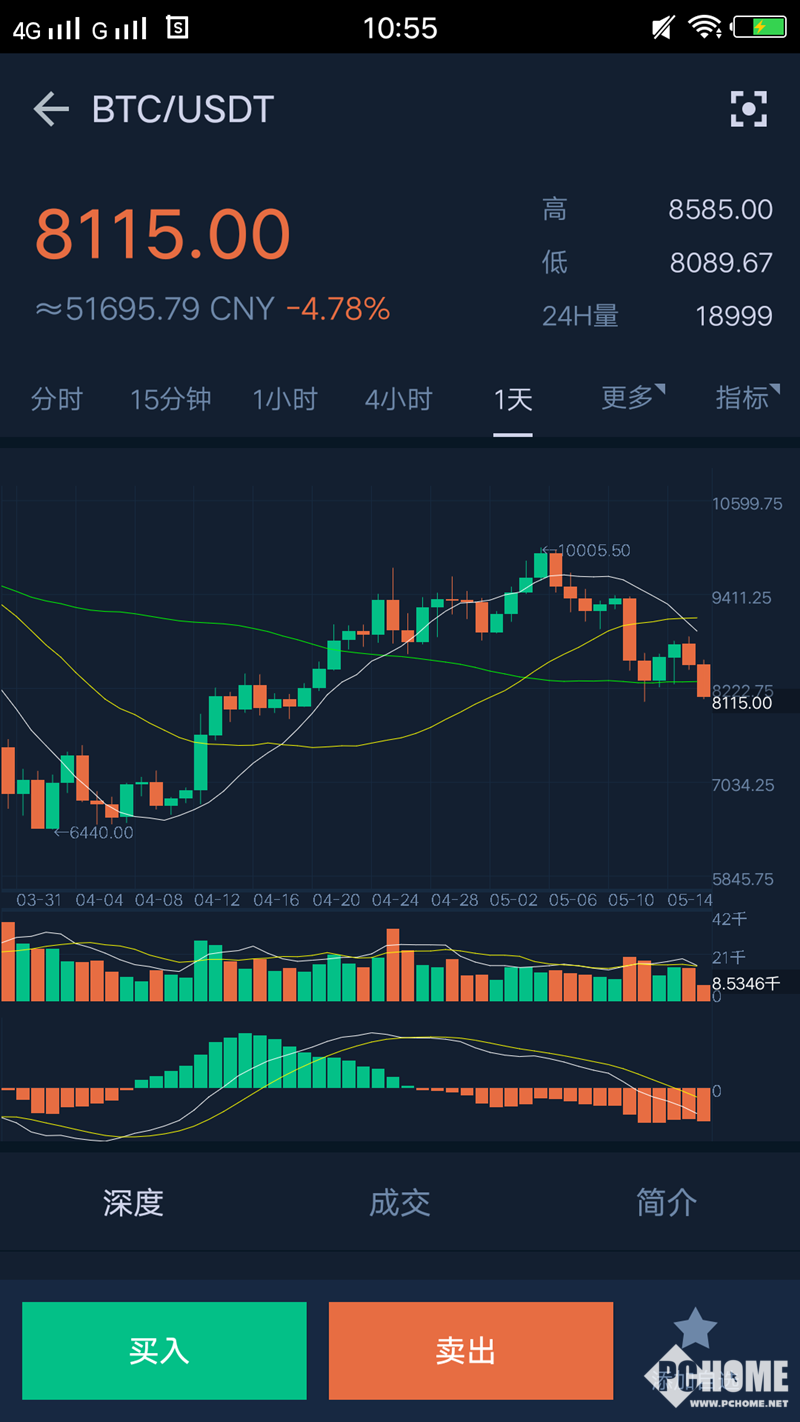Screen dimensions: 800x1422
Task: Tap the 10599.75 price axis label
Action: (x=747, y=504)
